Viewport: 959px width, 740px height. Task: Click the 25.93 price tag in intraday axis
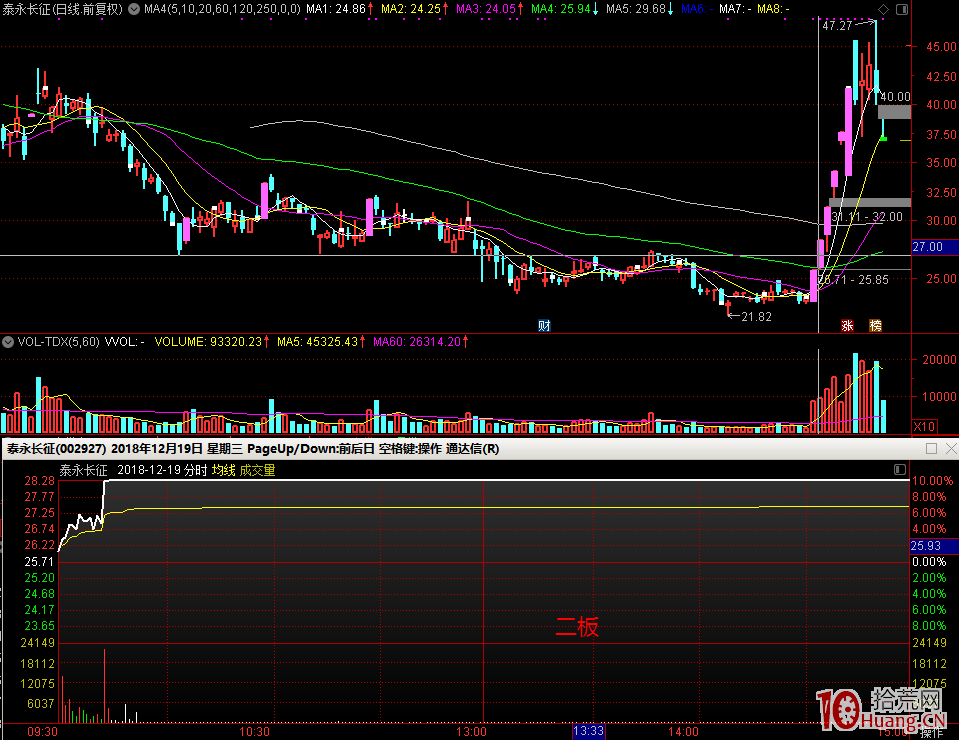926,546
